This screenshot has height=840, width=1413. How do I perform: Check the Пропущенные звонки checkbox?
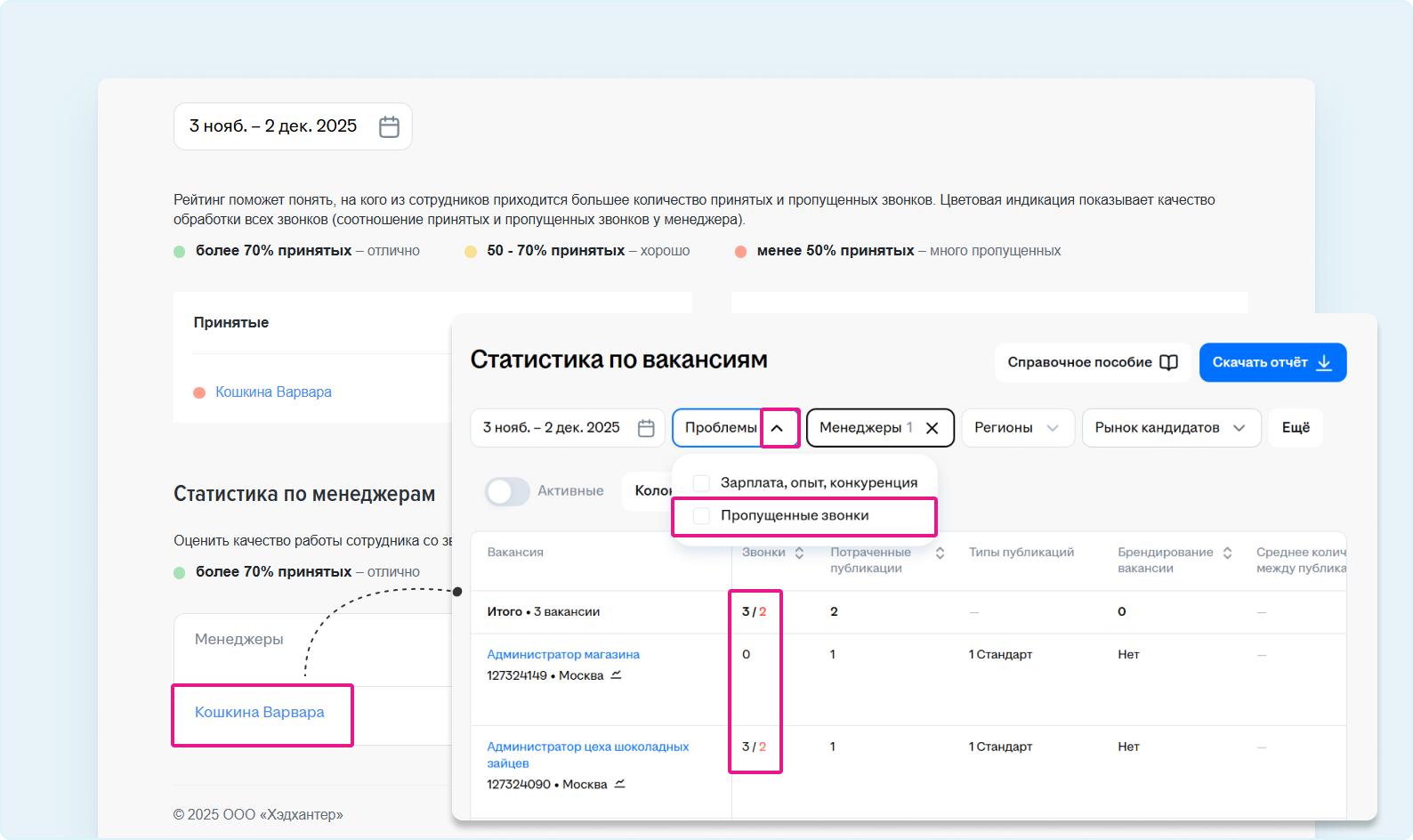[x=701, y=516]
